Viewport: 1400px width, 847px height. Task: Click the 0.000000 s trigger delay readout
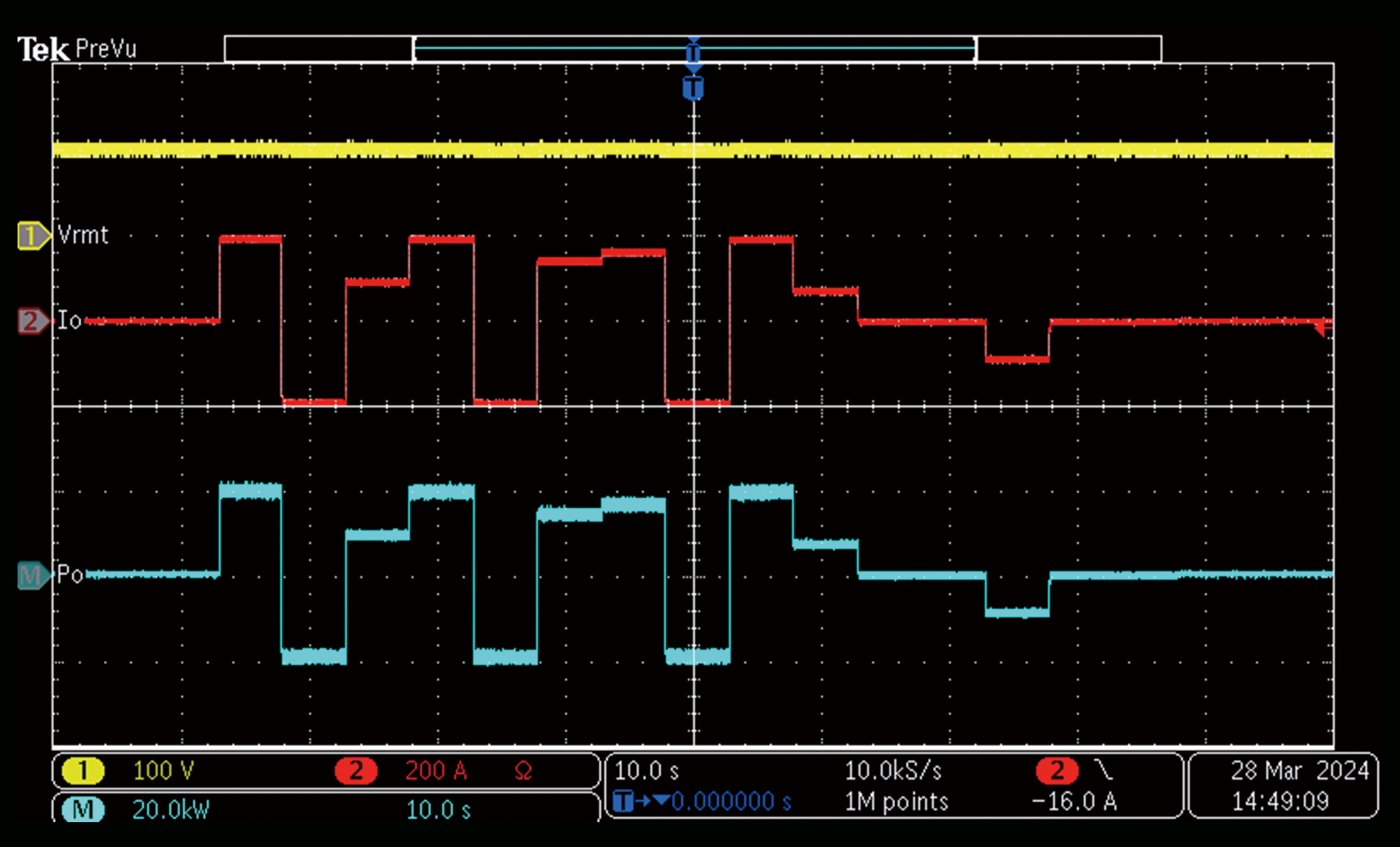click(x=730, y=802)
